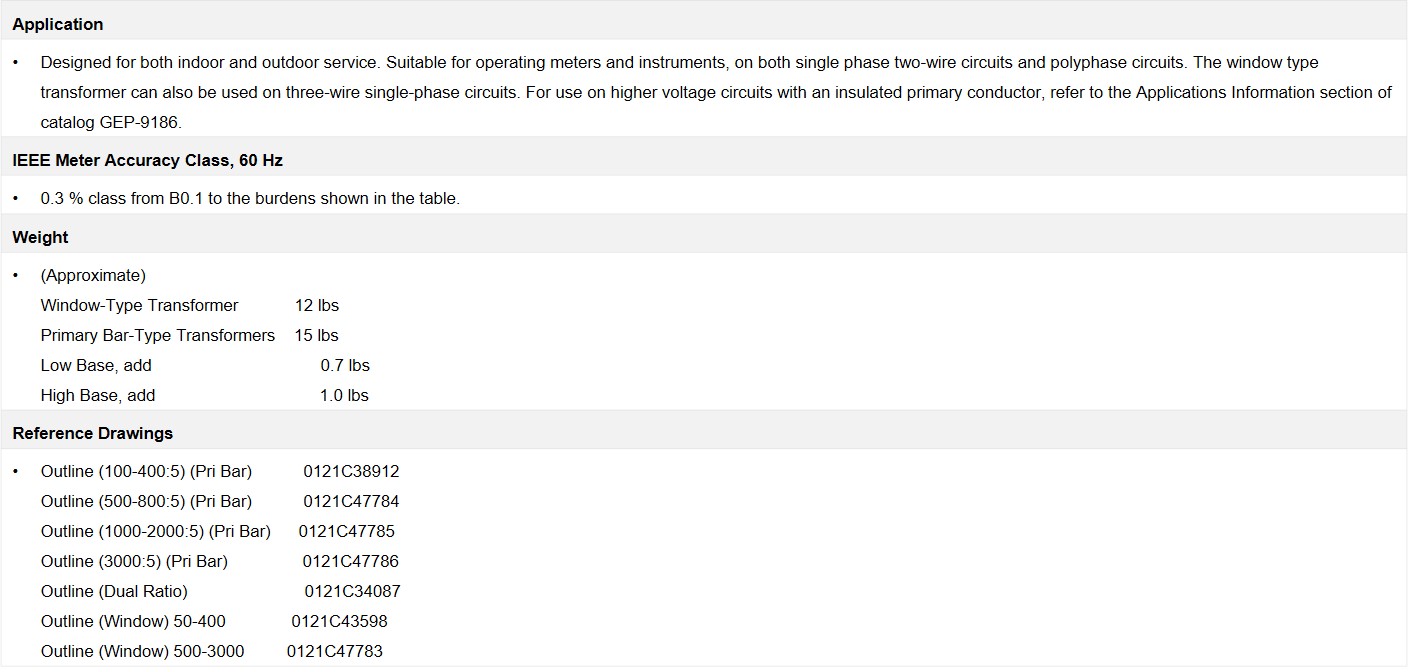Screen dimensions: 1408x672
Task: Click drawing number 0121C47784
Action: click(351, 501)
